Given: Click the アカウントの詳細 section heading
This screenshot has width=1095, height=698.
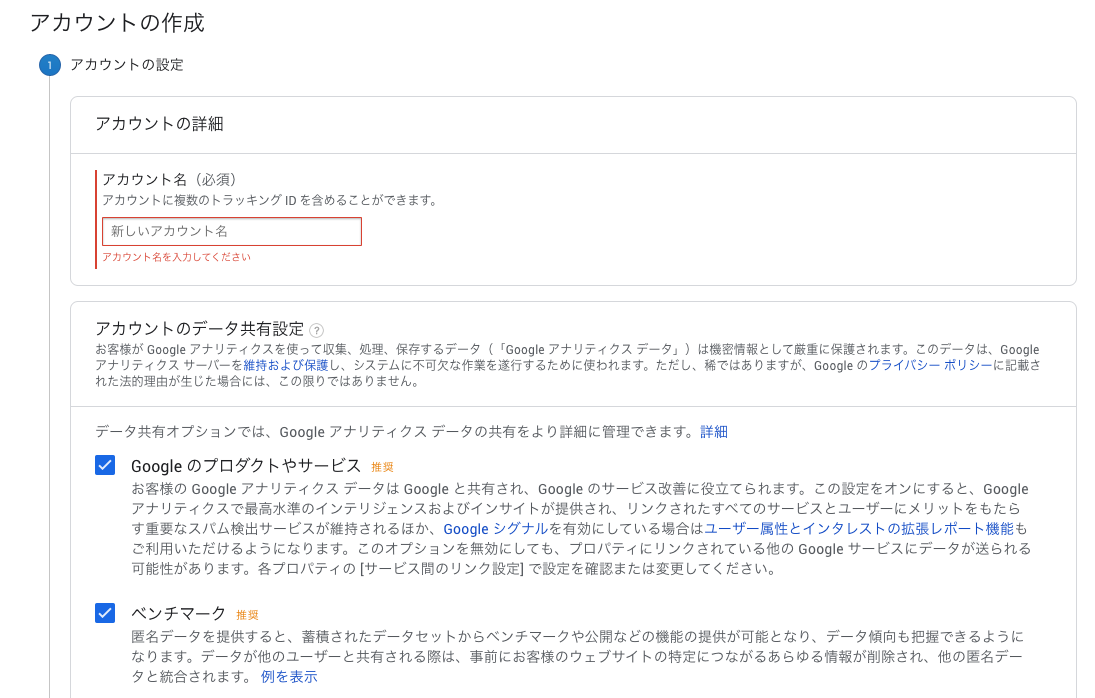Looking at the screenshot, I should click(x=159, y=124).
